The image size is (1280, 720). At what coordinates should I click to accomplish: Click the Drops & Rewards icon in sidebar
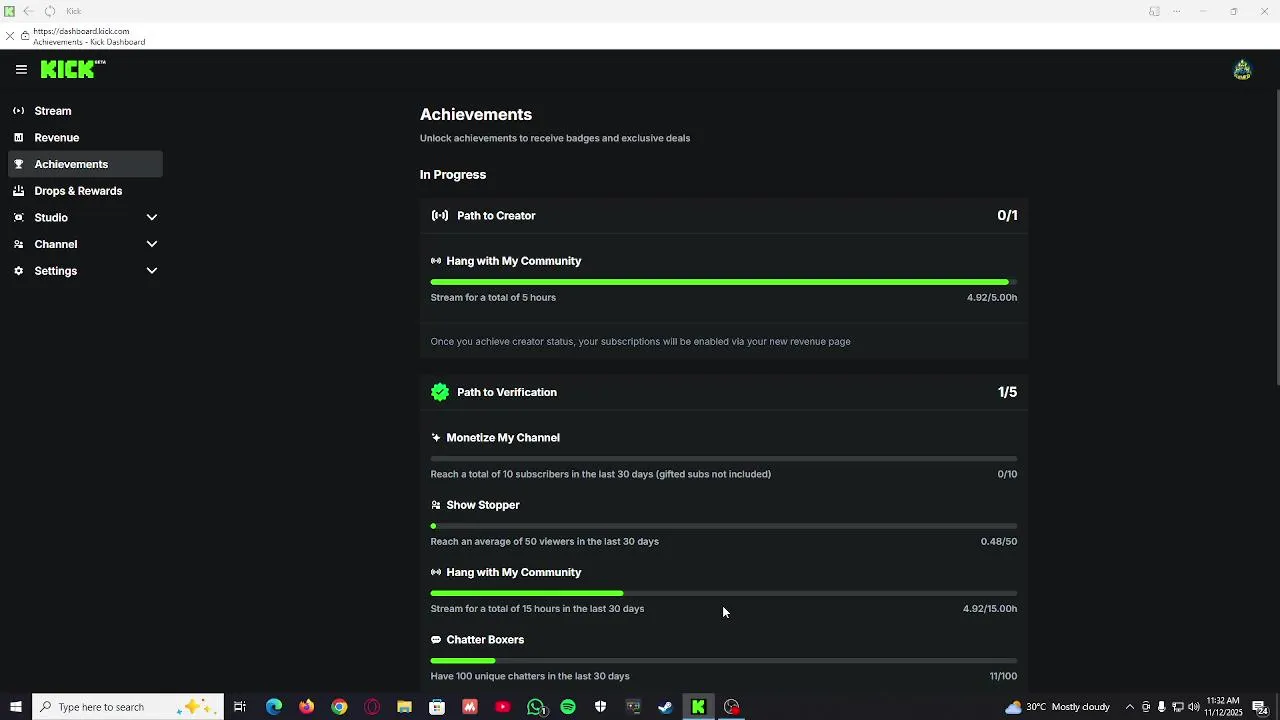tap(19, 191)
